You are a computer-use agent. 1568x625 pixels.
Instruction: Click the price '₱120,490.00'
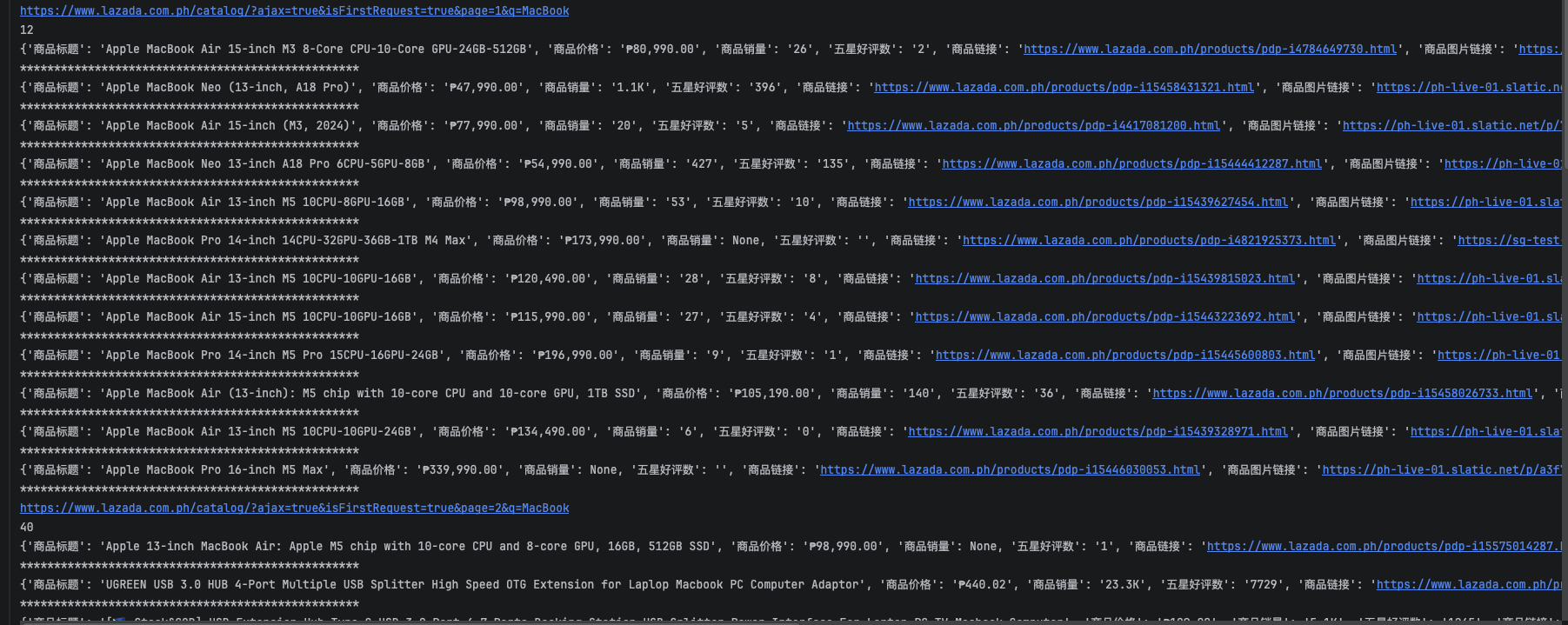click(x=549, y=279)
